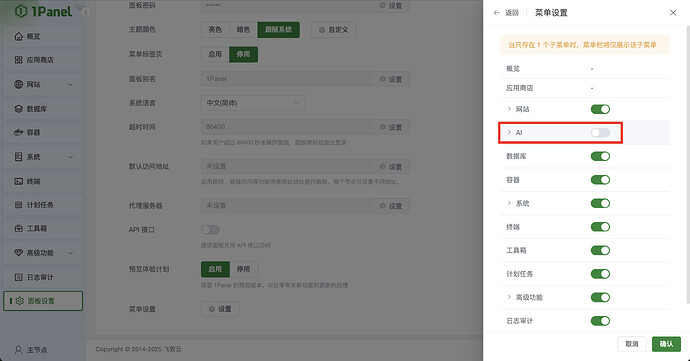Click gear icon of 默认访问地址 设置 button

pos(382,166)
